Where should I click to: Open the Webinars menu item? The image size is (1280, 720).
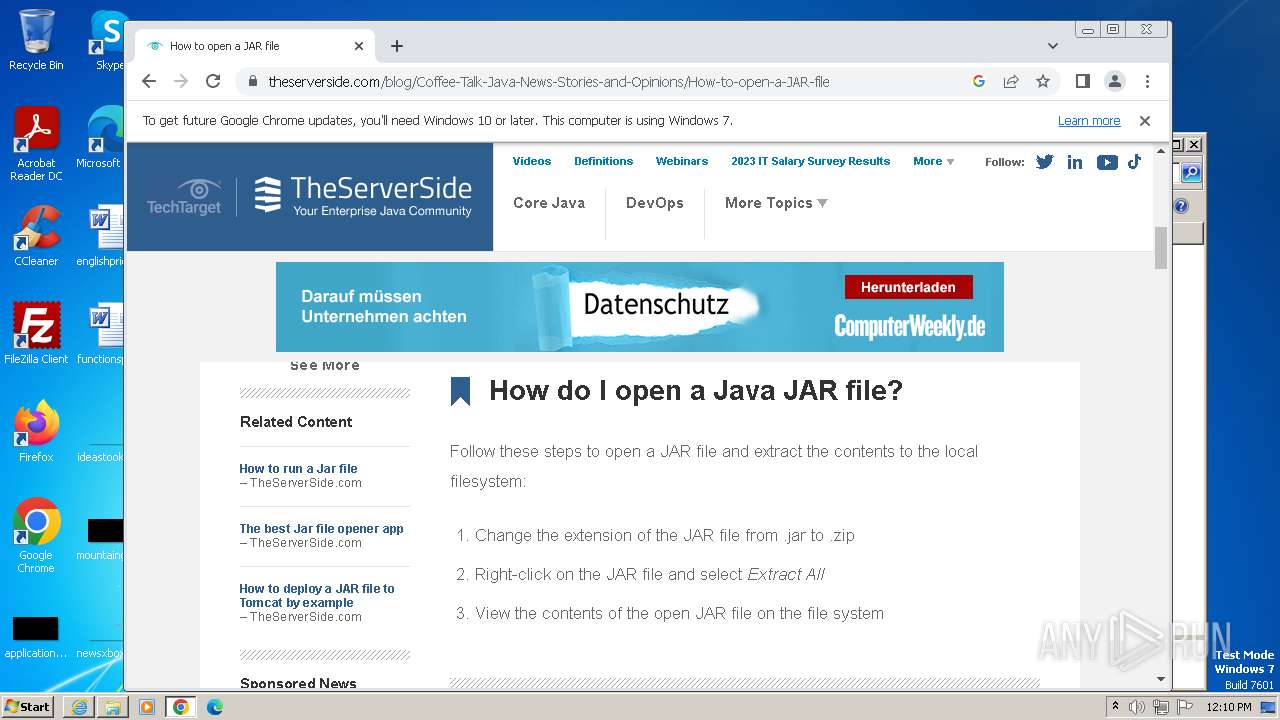[682, 161]
